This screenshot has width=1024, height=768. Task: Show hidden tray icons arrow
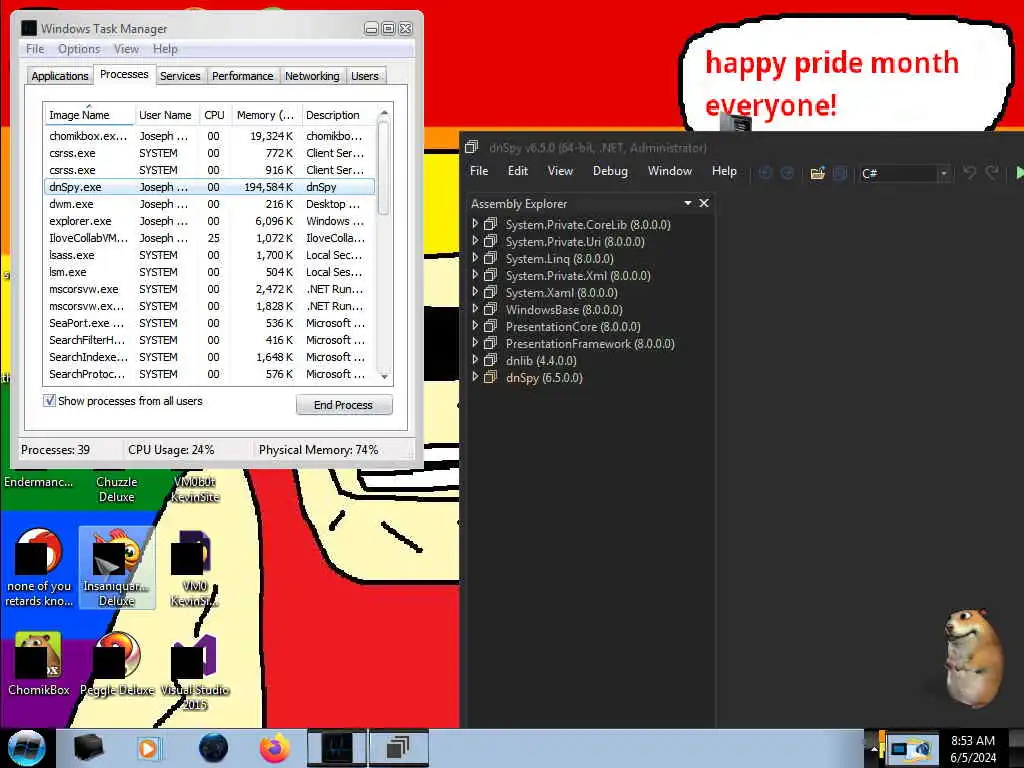[874, 748]
